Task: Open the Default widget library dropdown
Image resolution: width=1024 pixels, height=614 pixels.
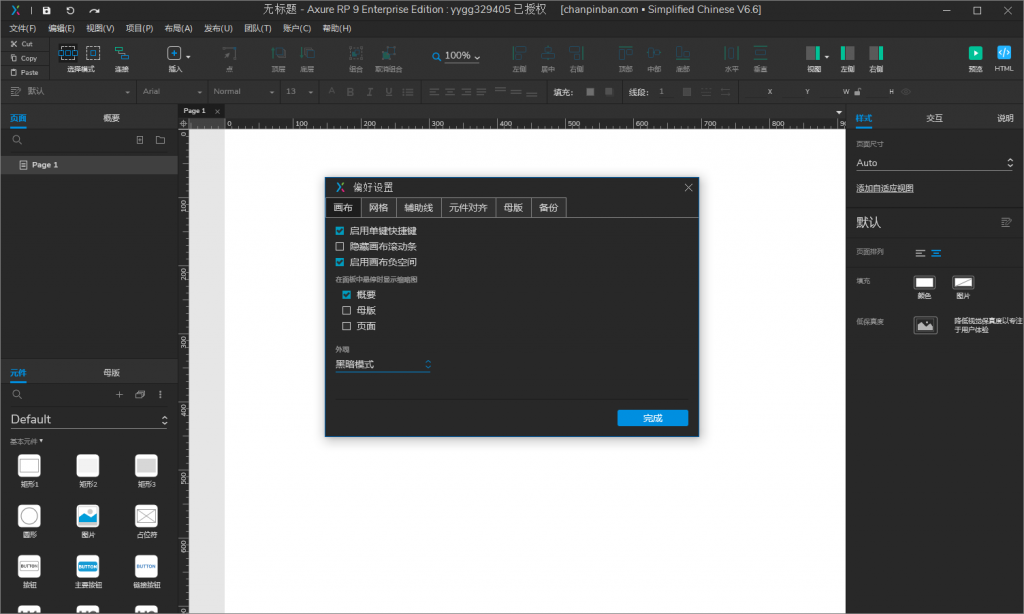Action: coord(88,420)
